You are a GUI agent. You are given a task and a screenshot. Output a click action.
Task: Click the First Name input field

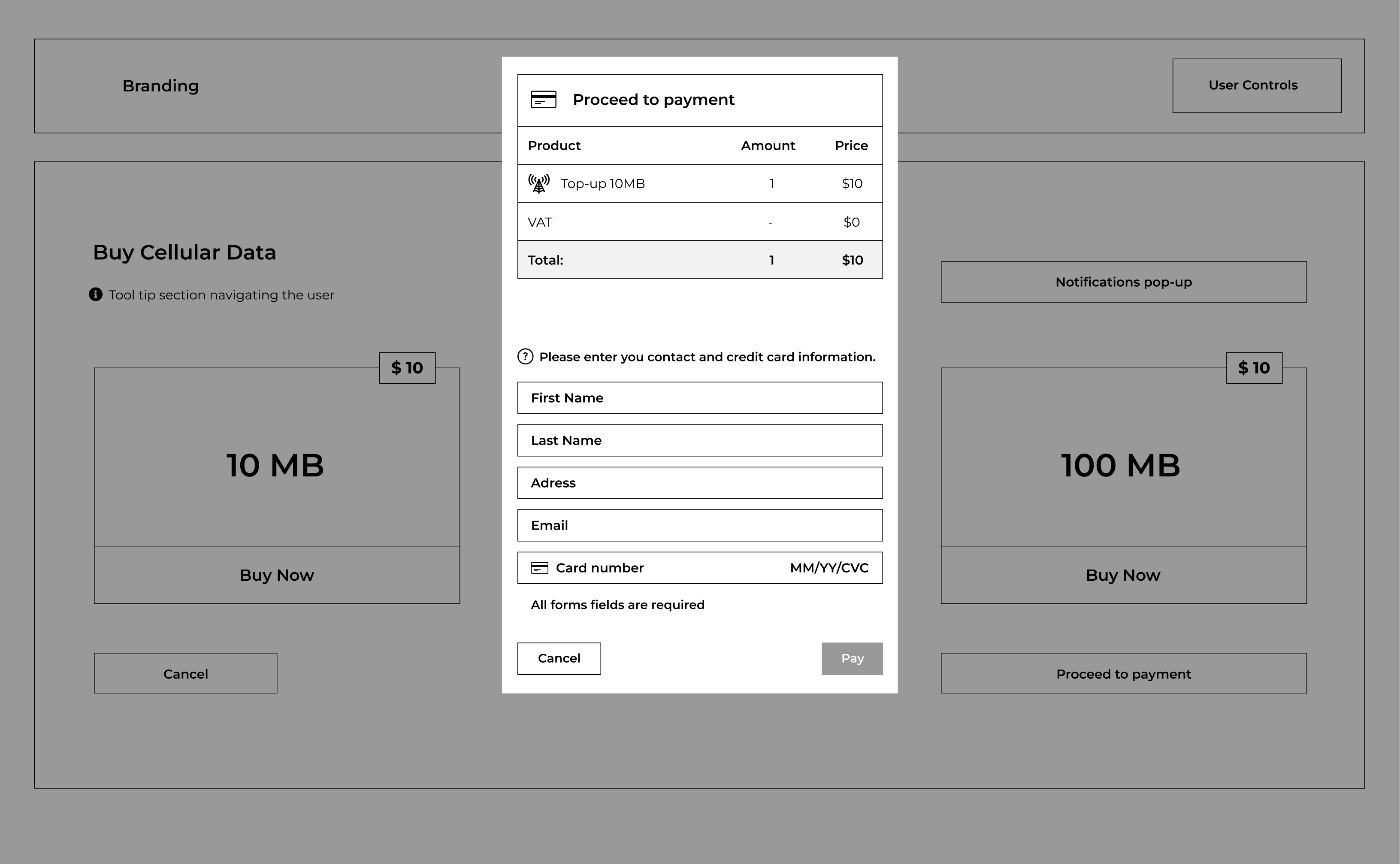(699, 398)
